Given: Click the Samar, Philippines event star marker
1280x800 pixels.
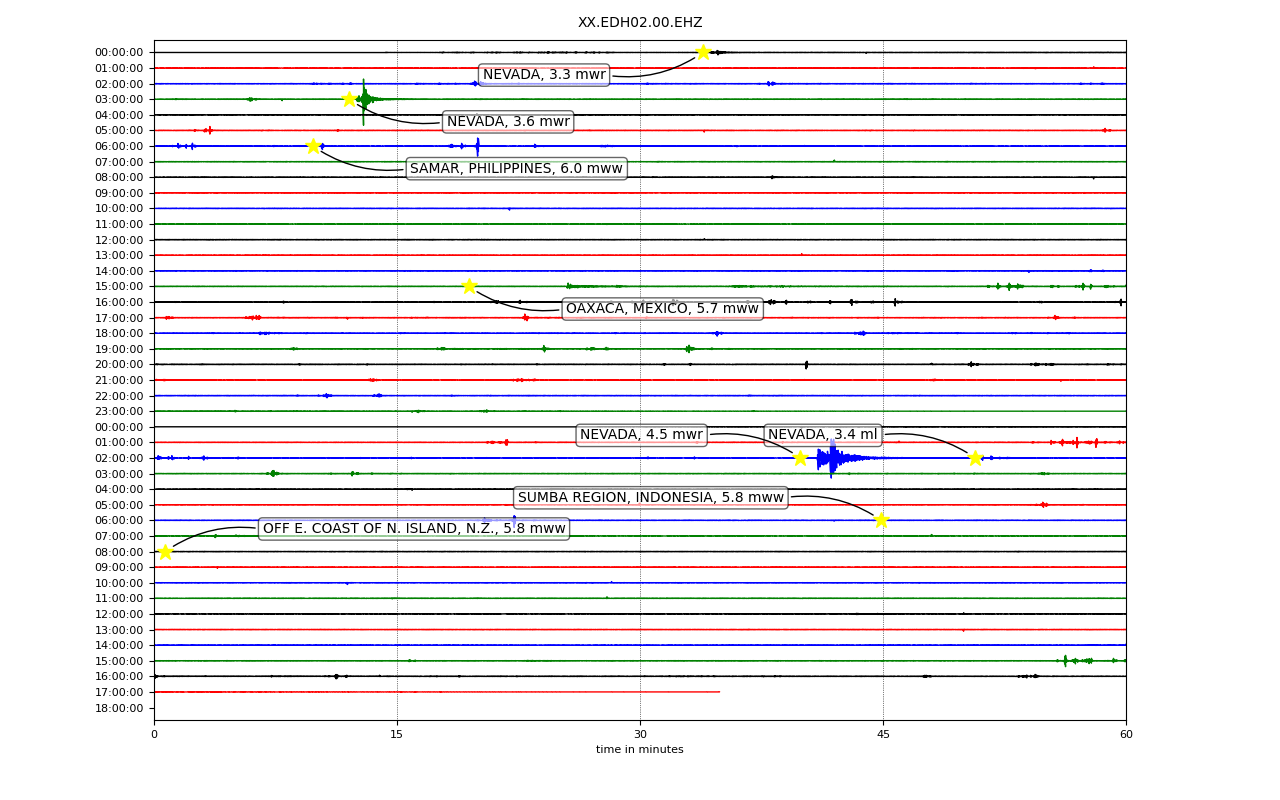Looking at the screenshot, I should click(x=313, y=146).
